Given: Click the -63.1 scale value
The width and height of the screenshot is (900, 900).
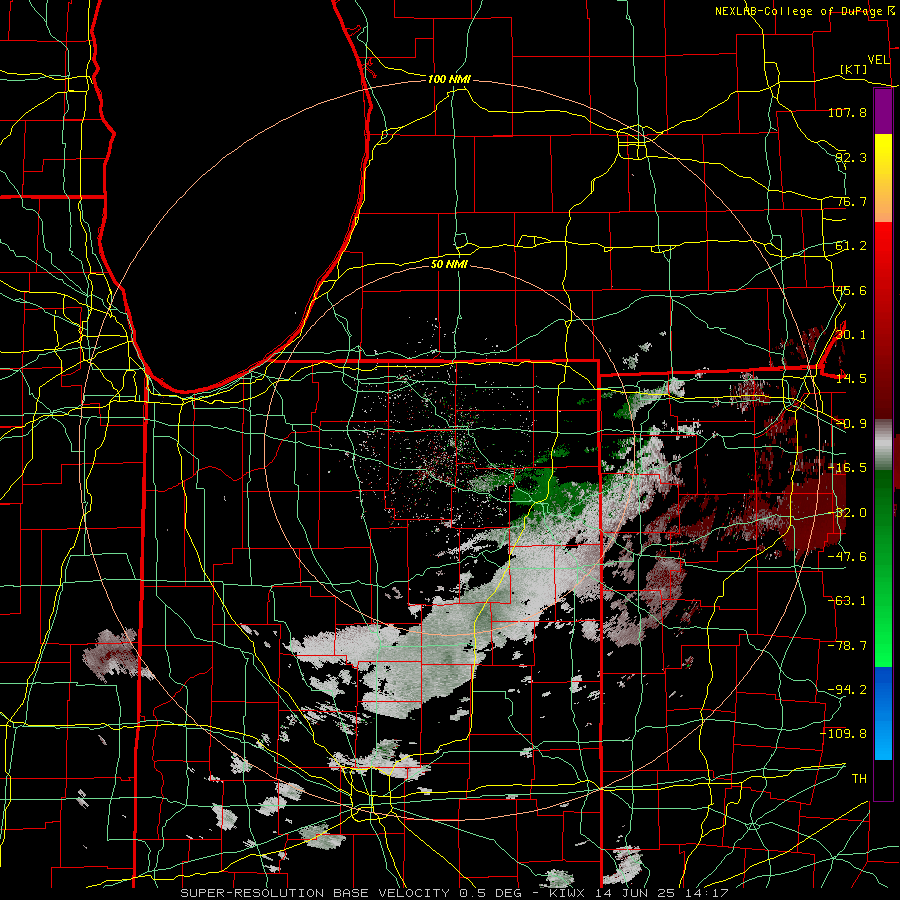Looking at the screenshot, I should 847,601.
